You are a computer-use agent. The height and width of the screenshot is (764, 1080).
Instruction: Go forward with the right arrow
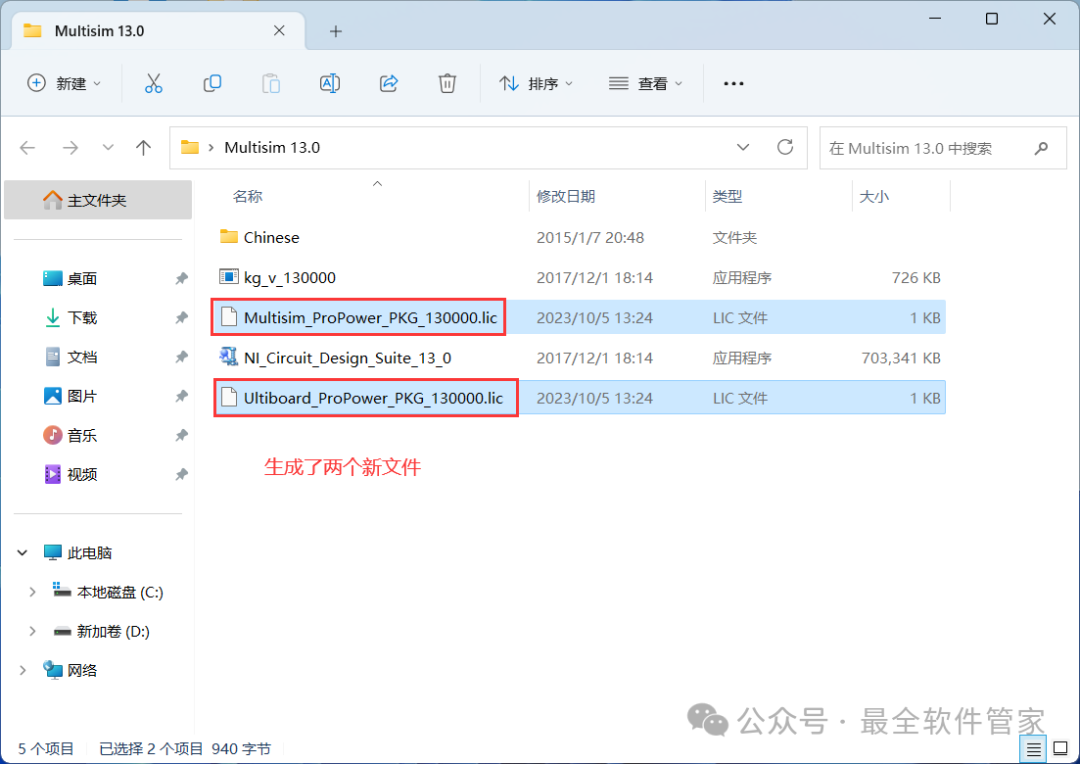click(x=70, y=147)
